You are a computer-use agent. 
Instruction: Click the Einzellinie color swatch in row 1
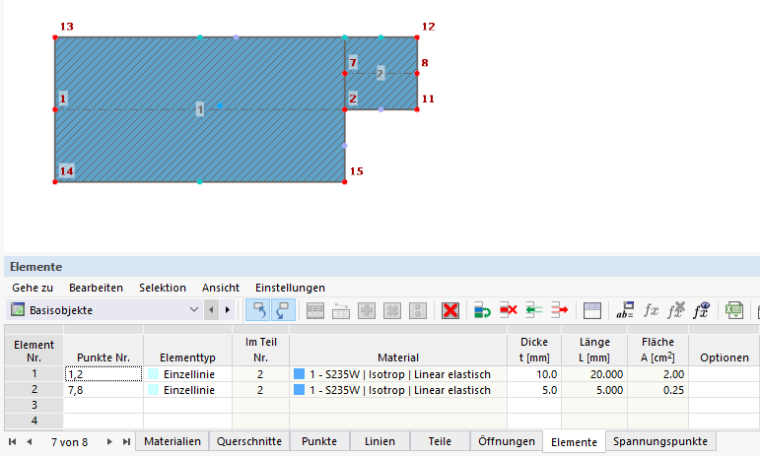point(153,374)
